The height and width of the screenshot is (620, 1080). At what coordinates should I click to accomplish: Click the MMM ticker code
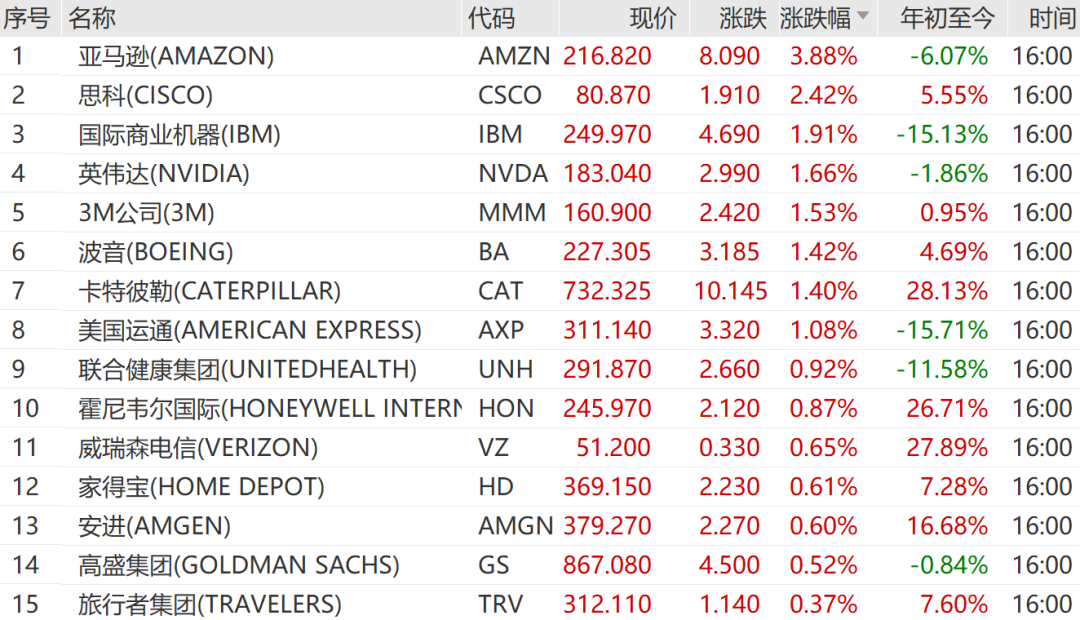click(x=512, y=212)
